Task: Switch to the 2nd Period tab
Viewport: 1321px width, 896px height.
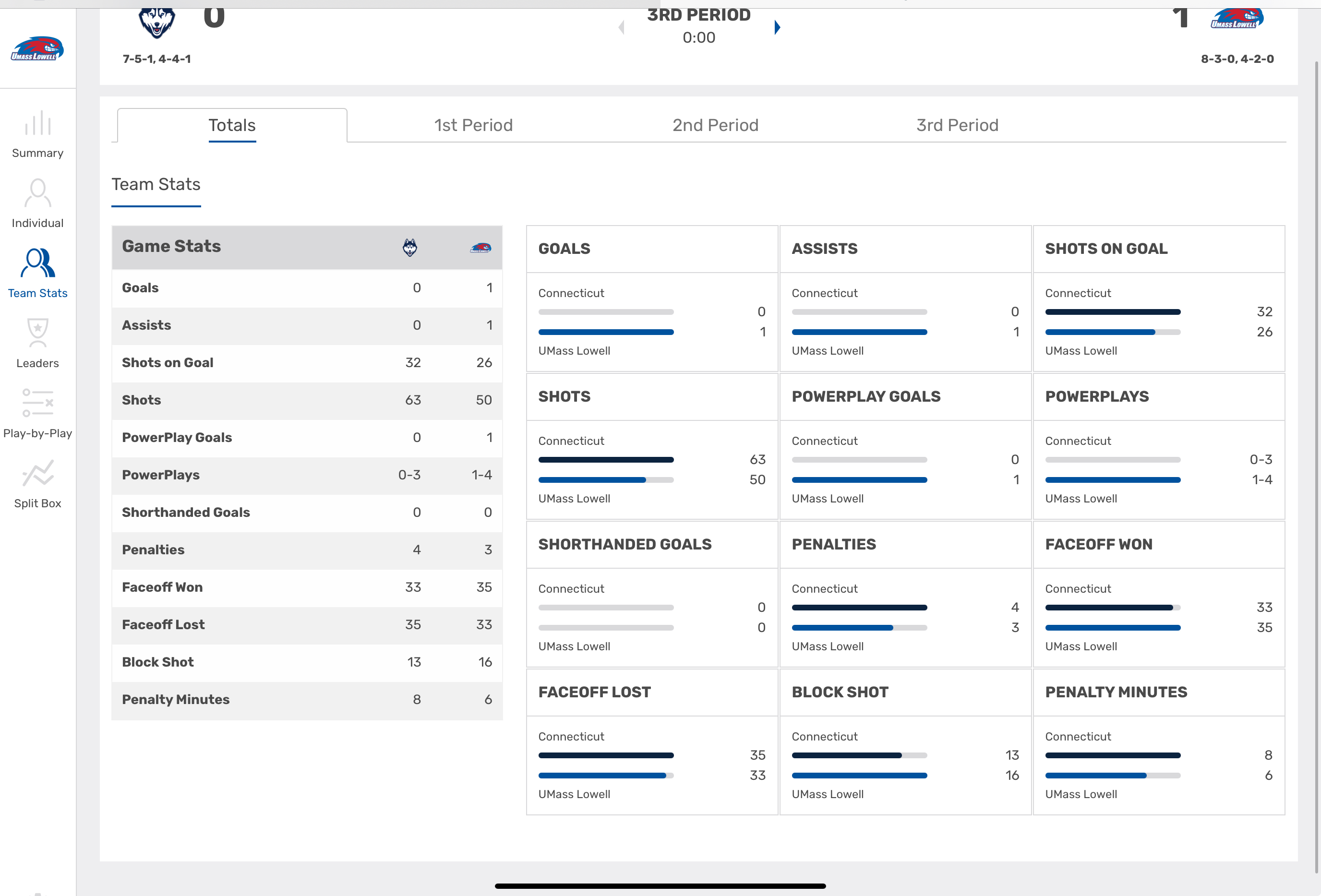Action: 716,125
